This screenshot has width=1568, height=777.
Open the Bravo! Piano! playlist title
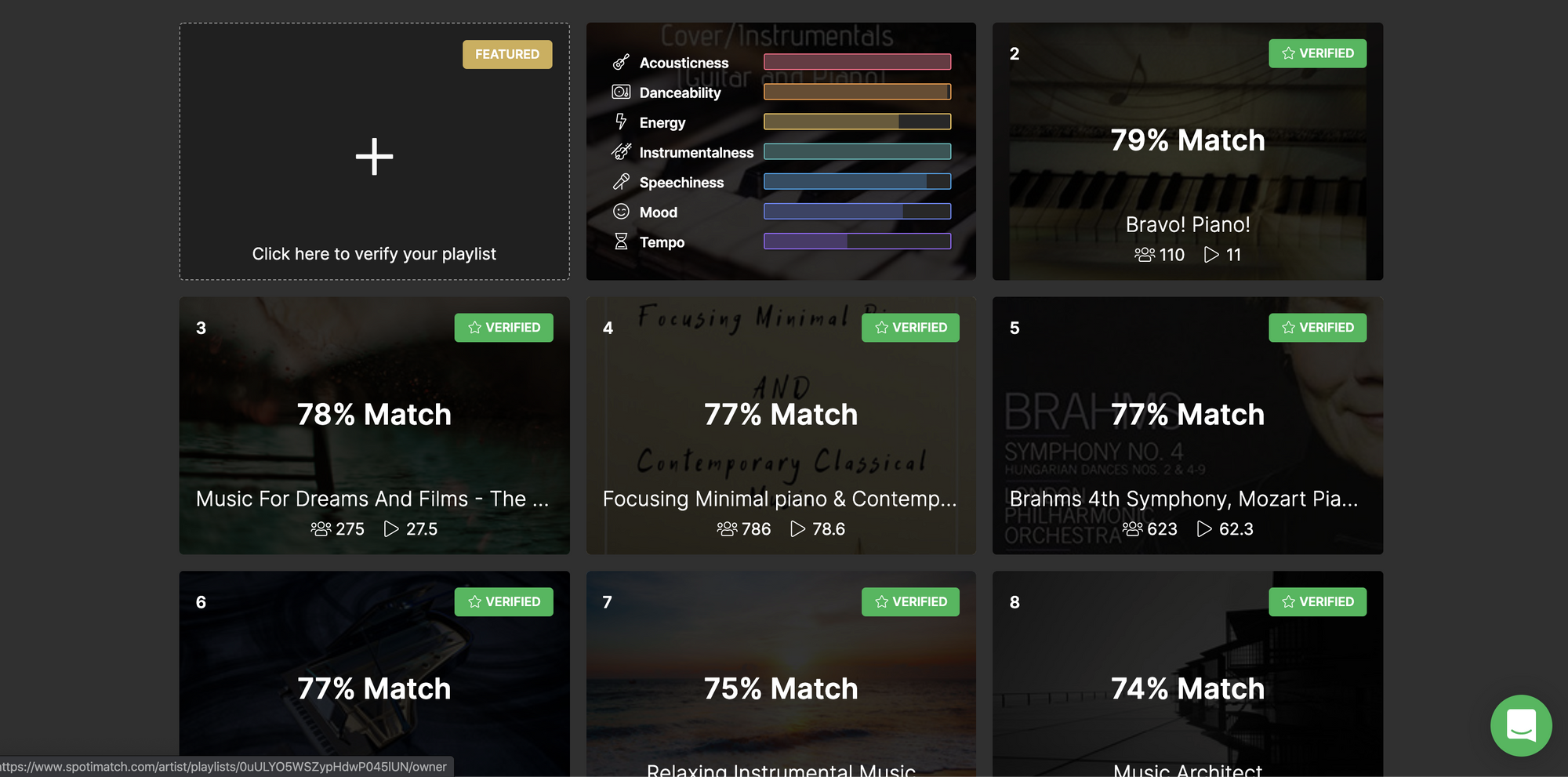1188,225
